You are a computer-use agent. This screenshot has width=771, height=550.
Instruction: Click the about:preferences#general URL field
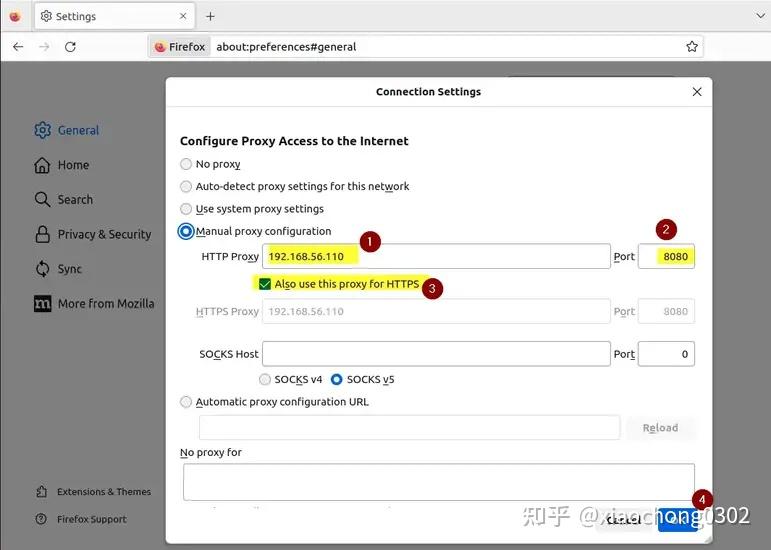pos(286,47)
